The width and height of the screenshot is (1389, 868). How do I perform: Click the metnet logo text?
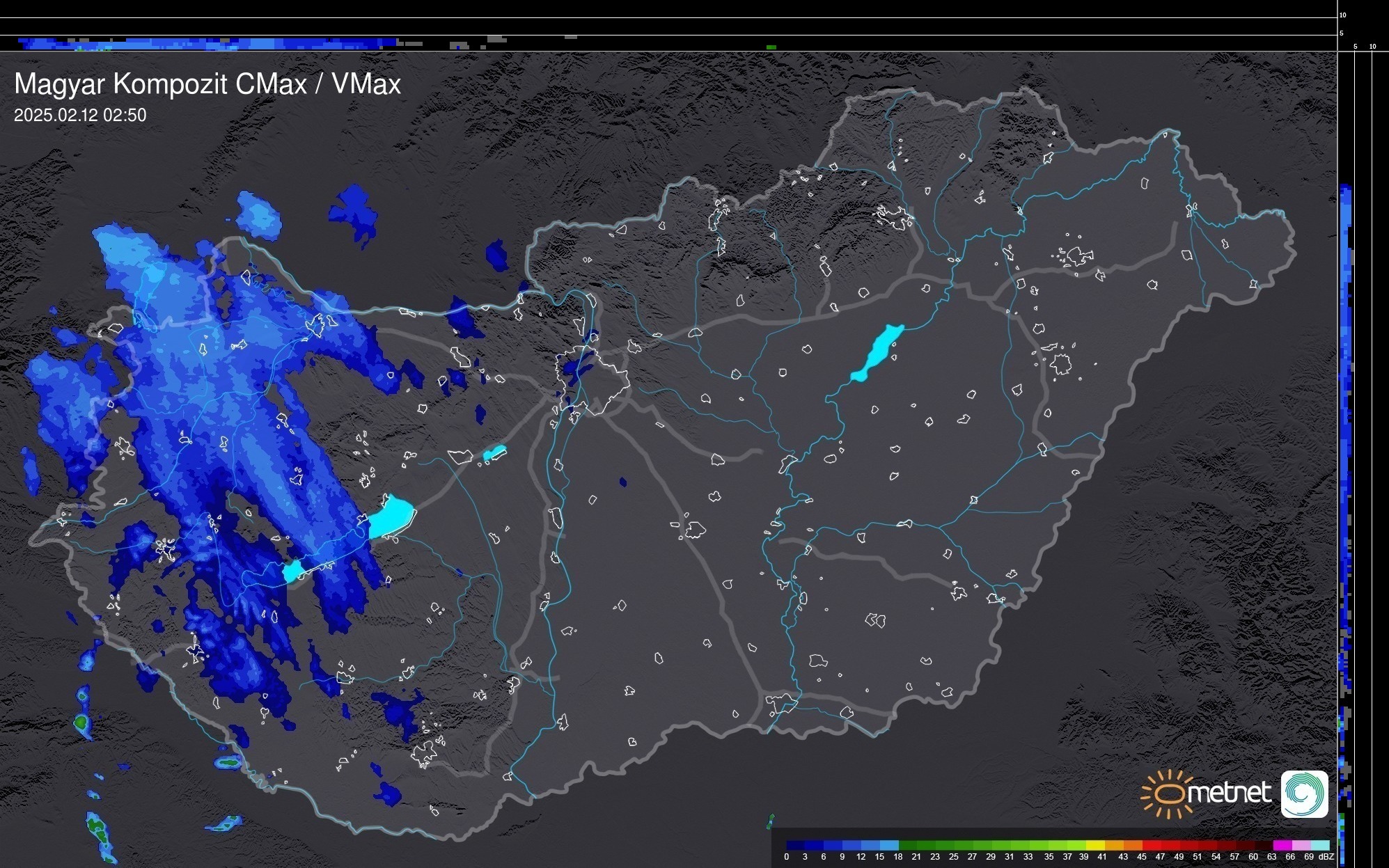pos(1229,793)
